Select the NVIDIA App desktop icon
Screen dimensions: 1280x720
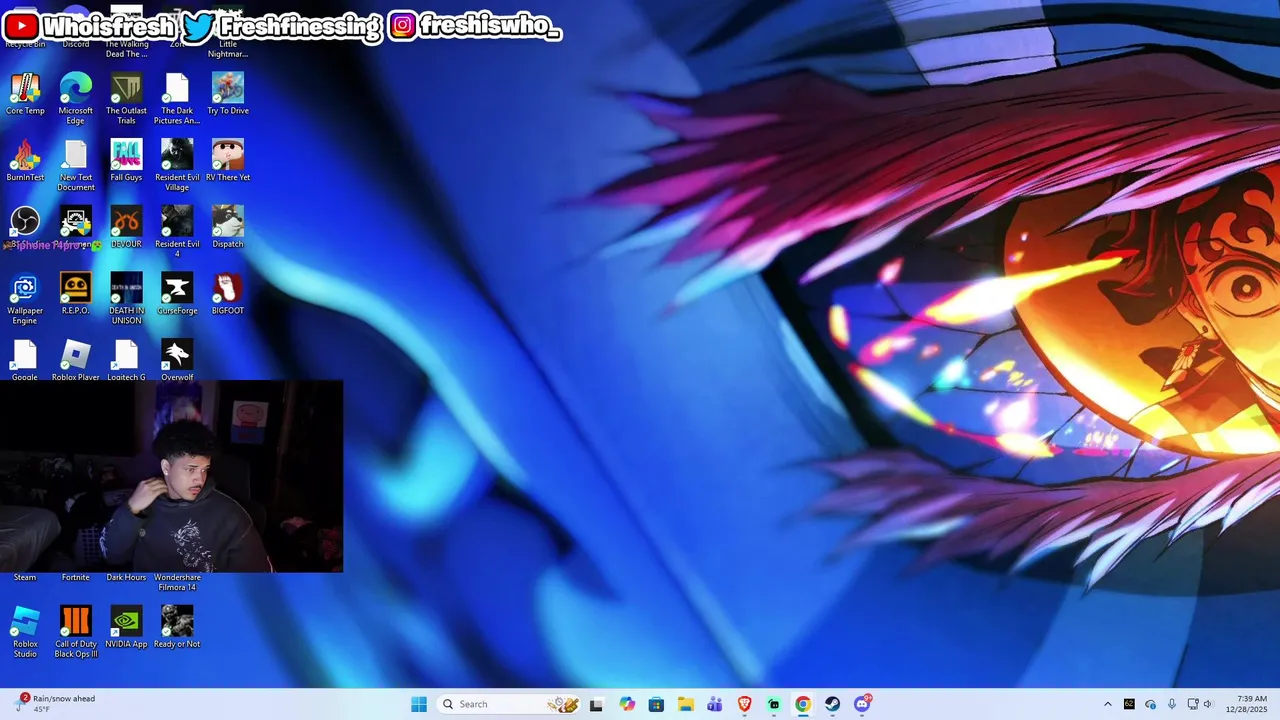pyautogui.click(x=126, y=627)
